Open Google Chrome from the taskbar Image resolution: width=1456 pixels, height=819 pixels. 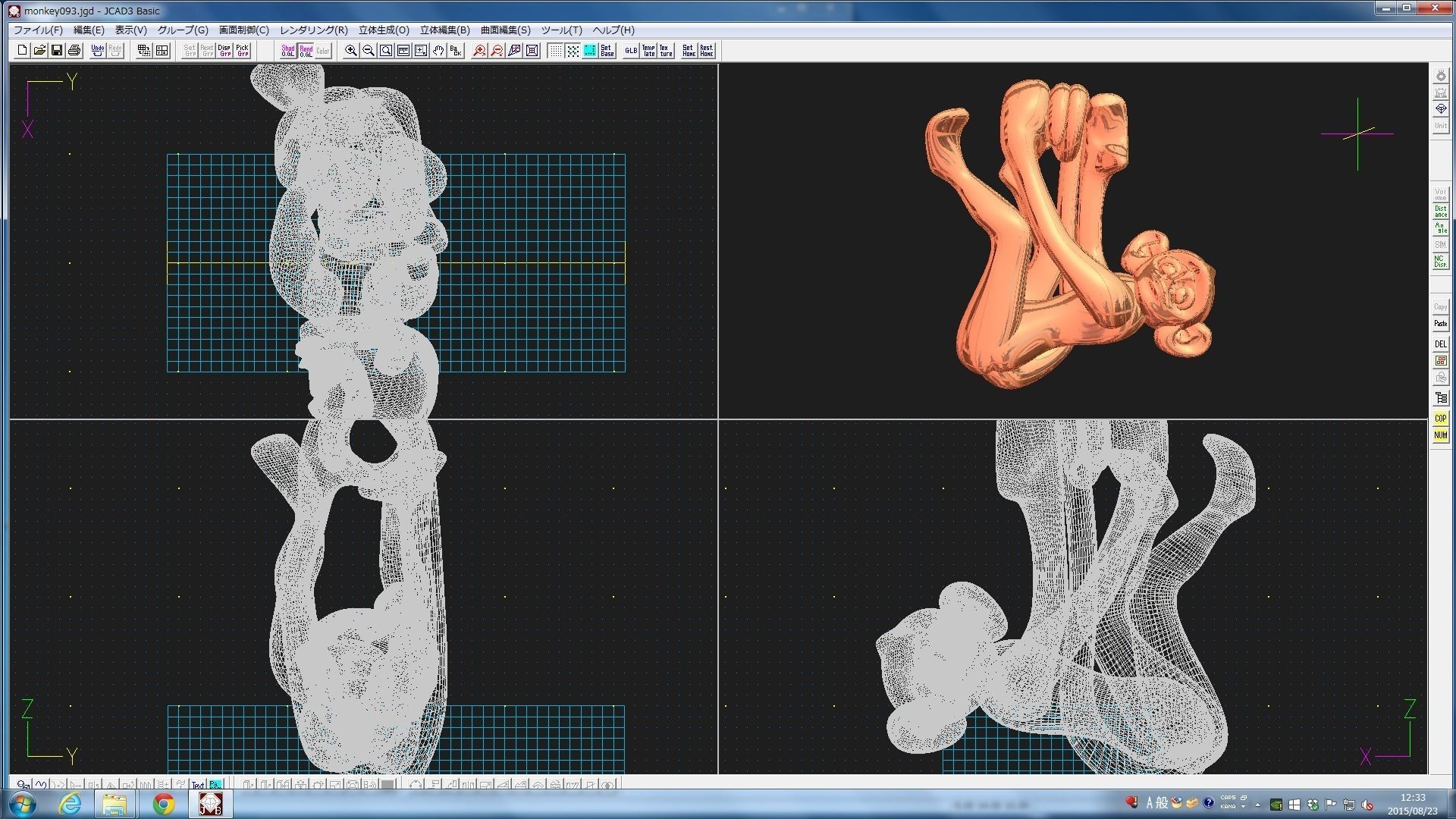pos(164,804)
